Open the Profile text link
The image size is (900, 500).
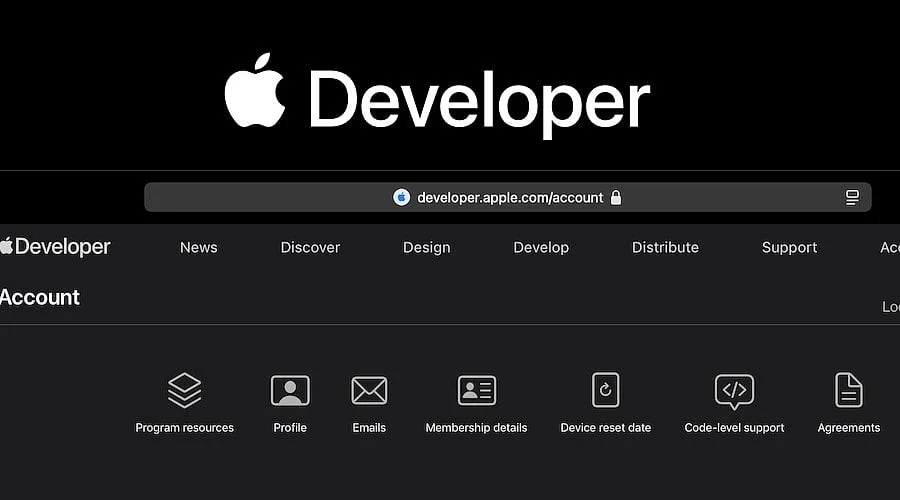coord(290,428)
